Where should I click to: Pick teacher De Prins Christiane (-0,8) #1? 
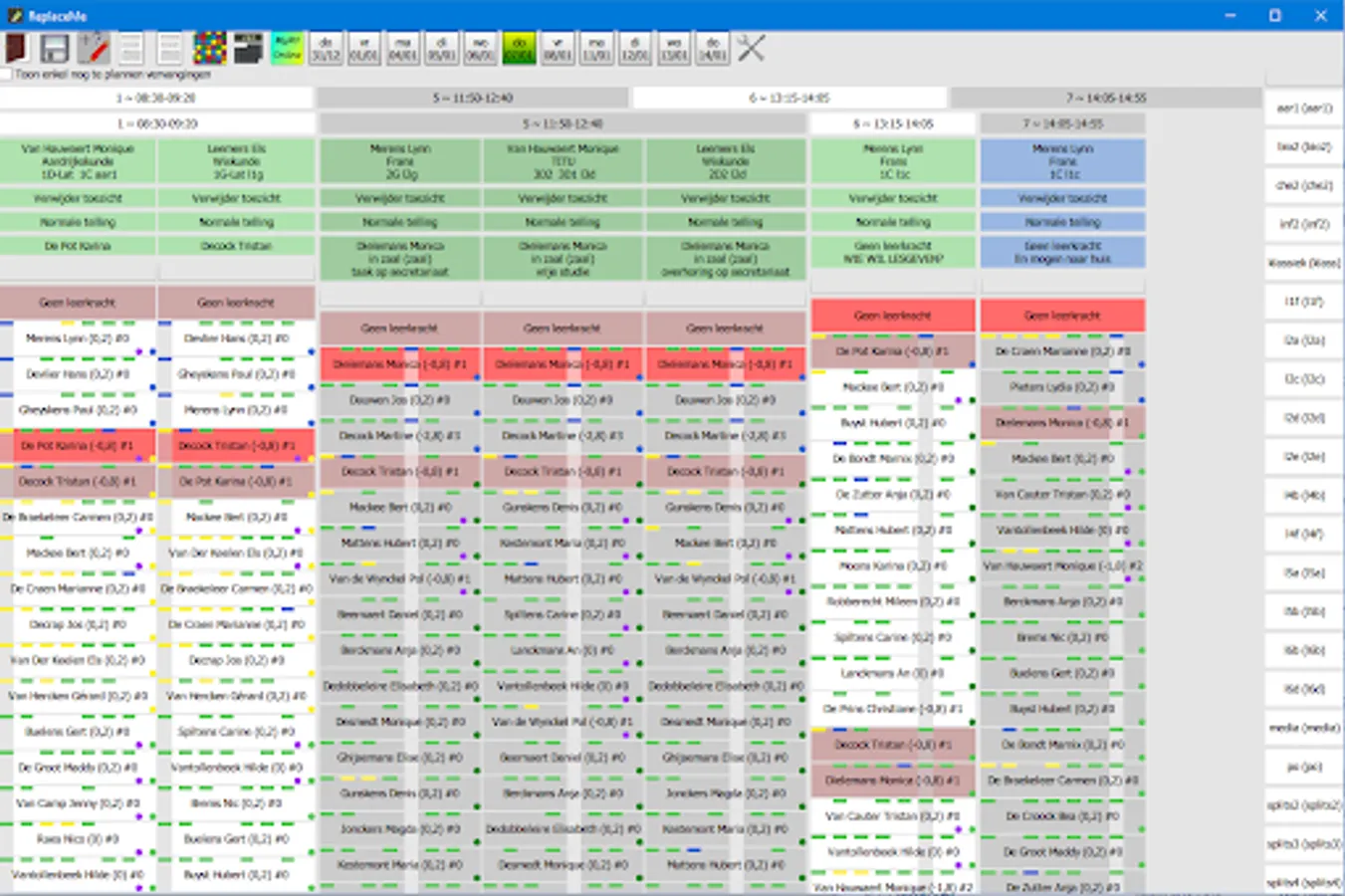[x=893, y=709]
